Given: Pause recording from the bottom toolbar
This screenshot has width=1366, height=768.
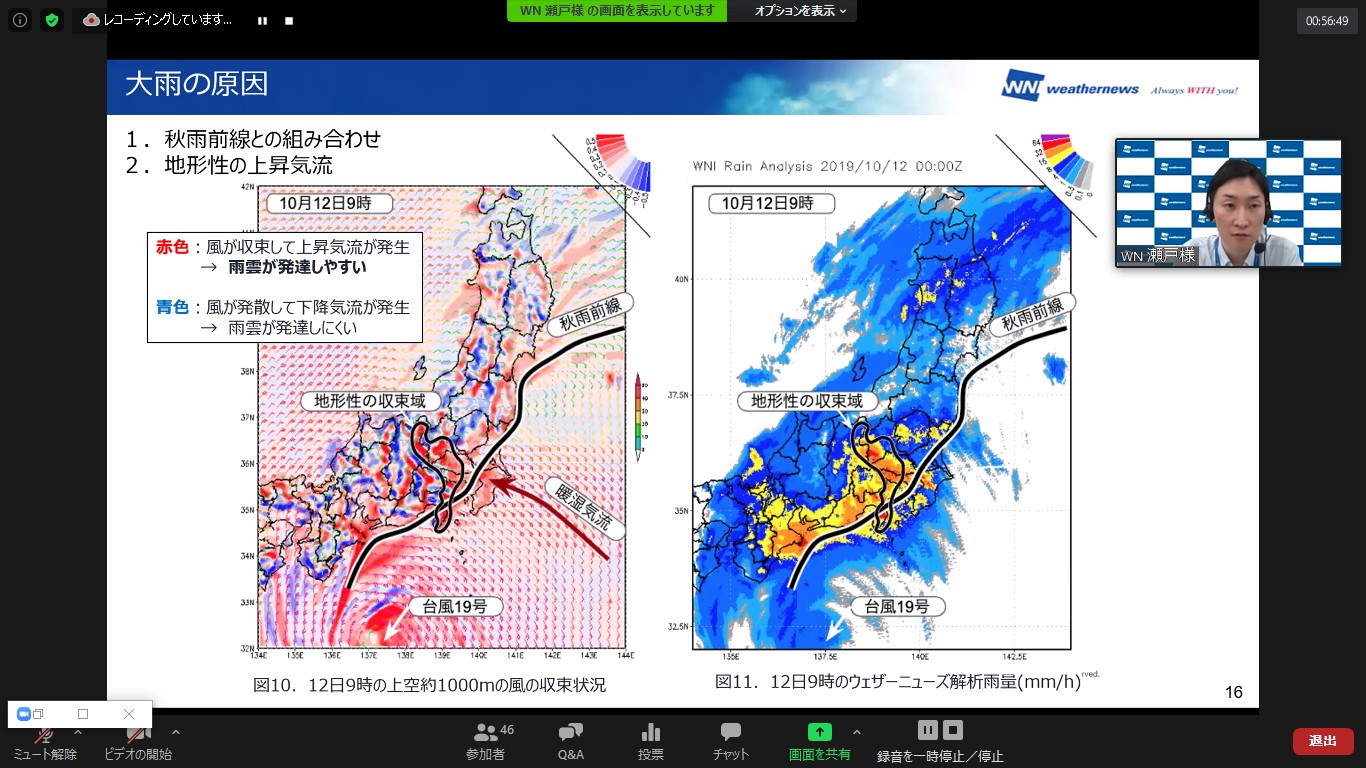Looking at the screenshot, I should (x=928, y=730).
